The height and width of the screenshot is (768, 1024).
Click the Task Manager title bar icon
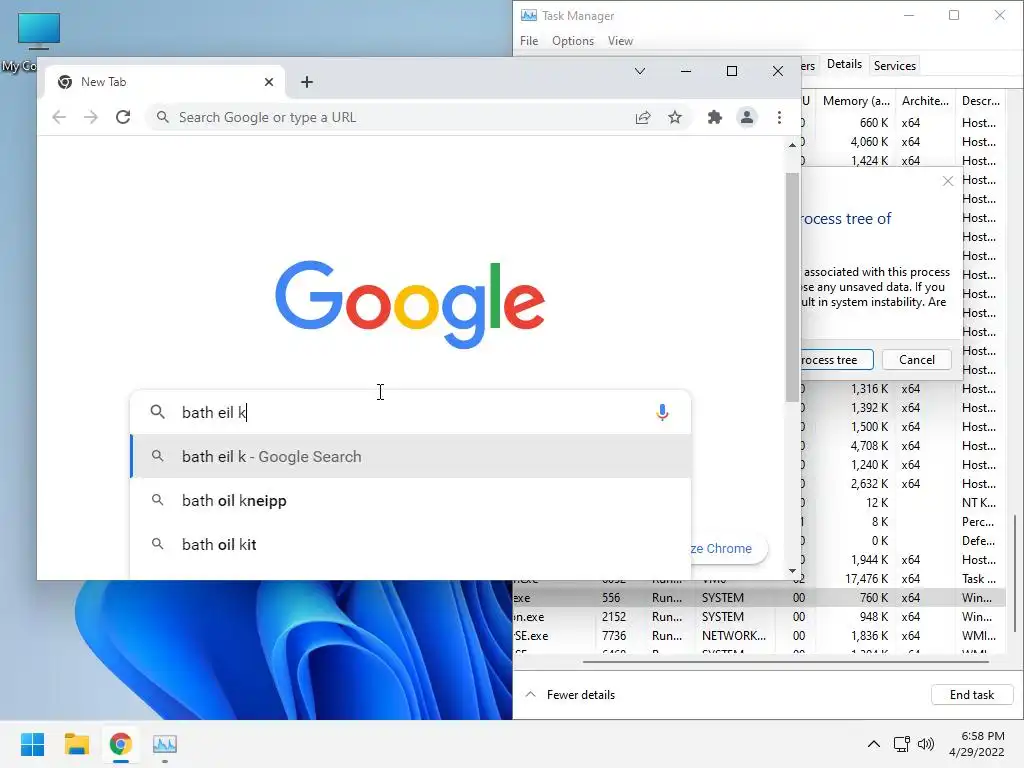(528, 15)
